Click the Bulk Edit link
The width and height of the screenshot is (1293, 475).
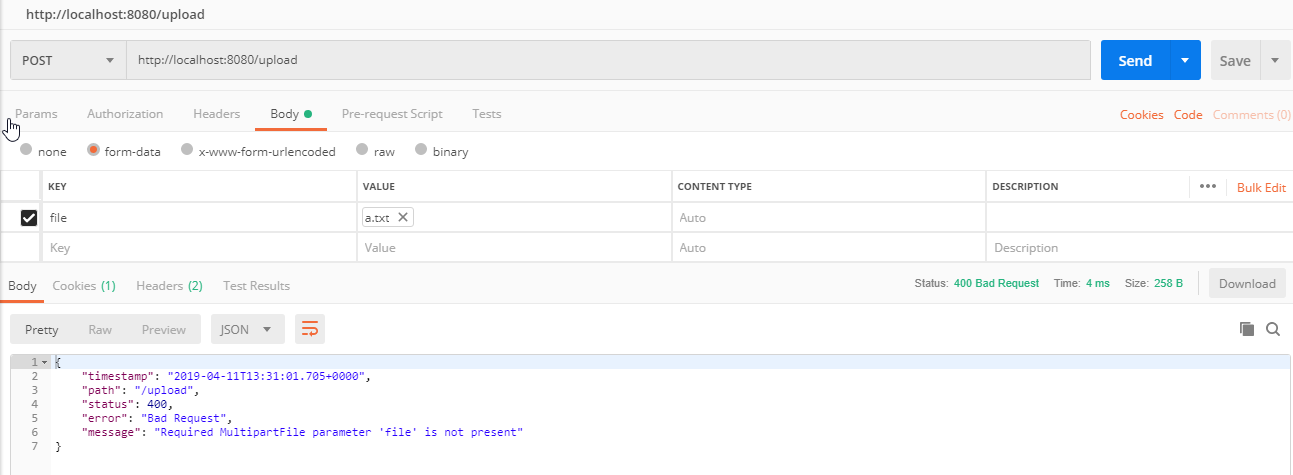[1261, 187]
